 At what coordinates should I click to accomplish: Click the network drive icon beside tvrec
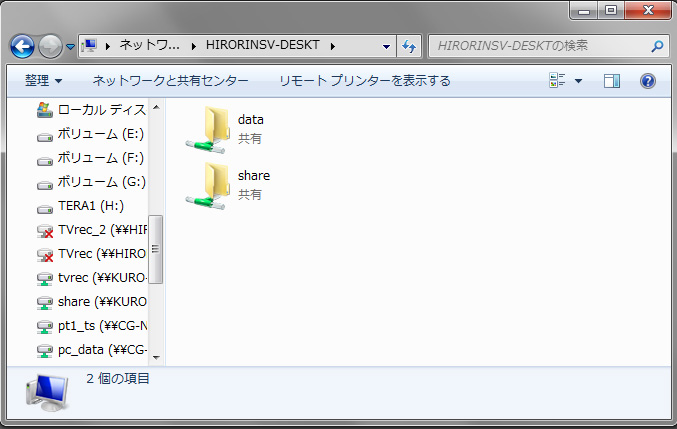pyautogui.click(x=44, y=279)
